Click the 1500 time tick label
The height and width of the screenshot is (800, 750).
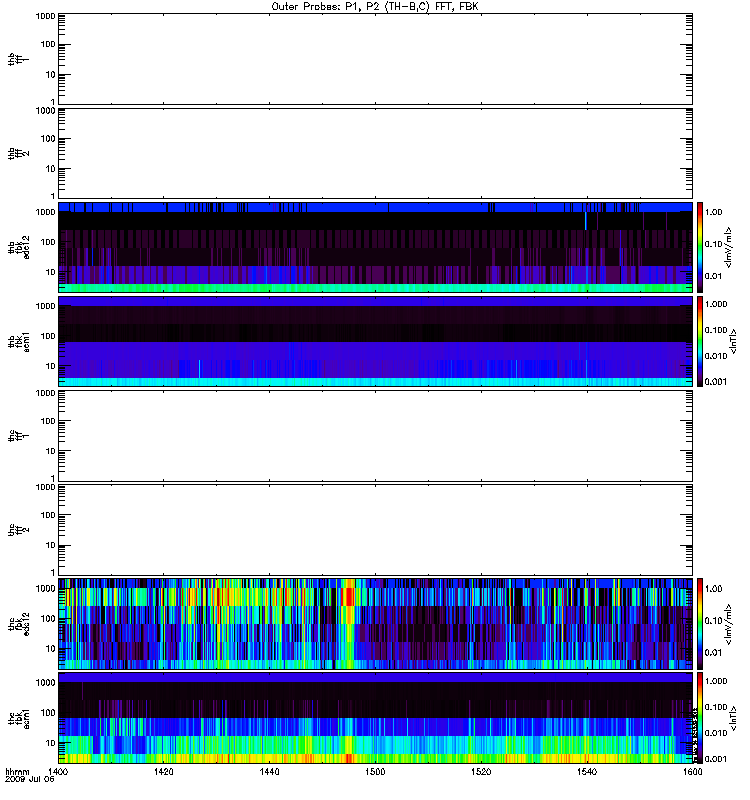pos(375,771)
